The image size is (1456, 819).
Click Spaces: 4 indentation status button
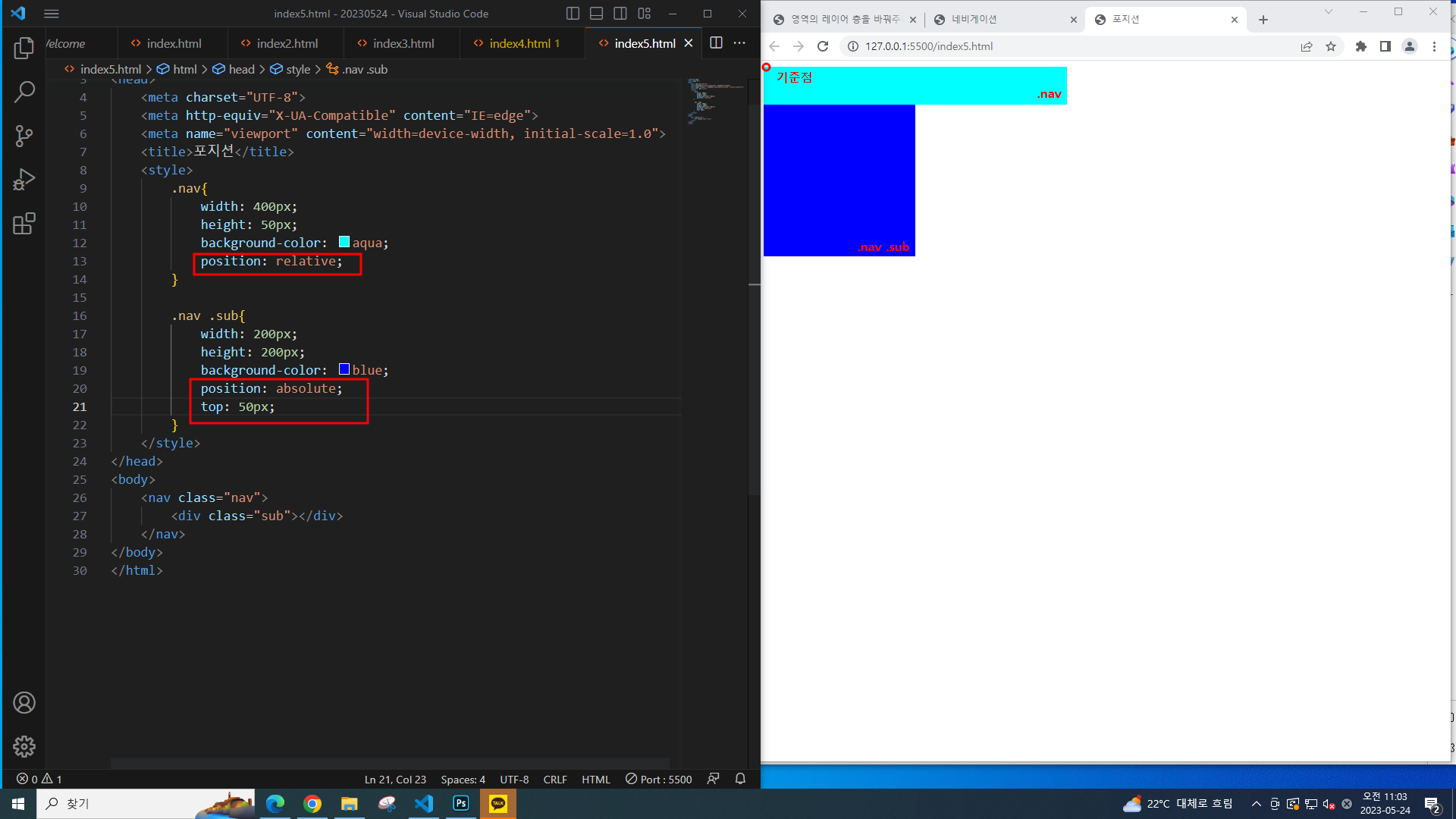[x=463, y=780]
